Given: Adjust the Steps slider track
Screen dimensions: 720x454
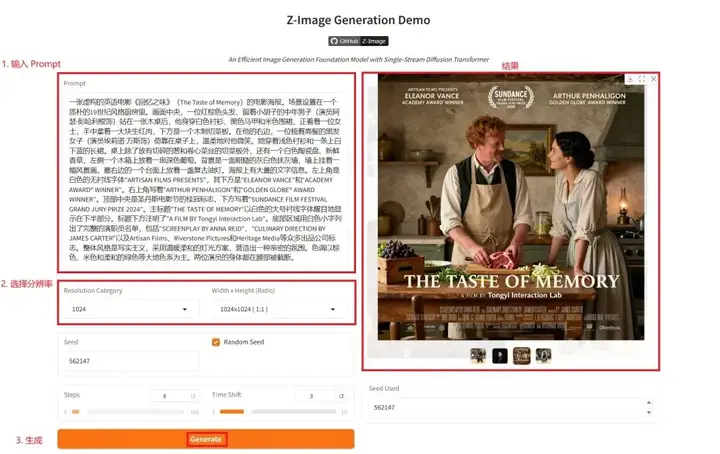Looking at the screenshot, I should point(129,412).
